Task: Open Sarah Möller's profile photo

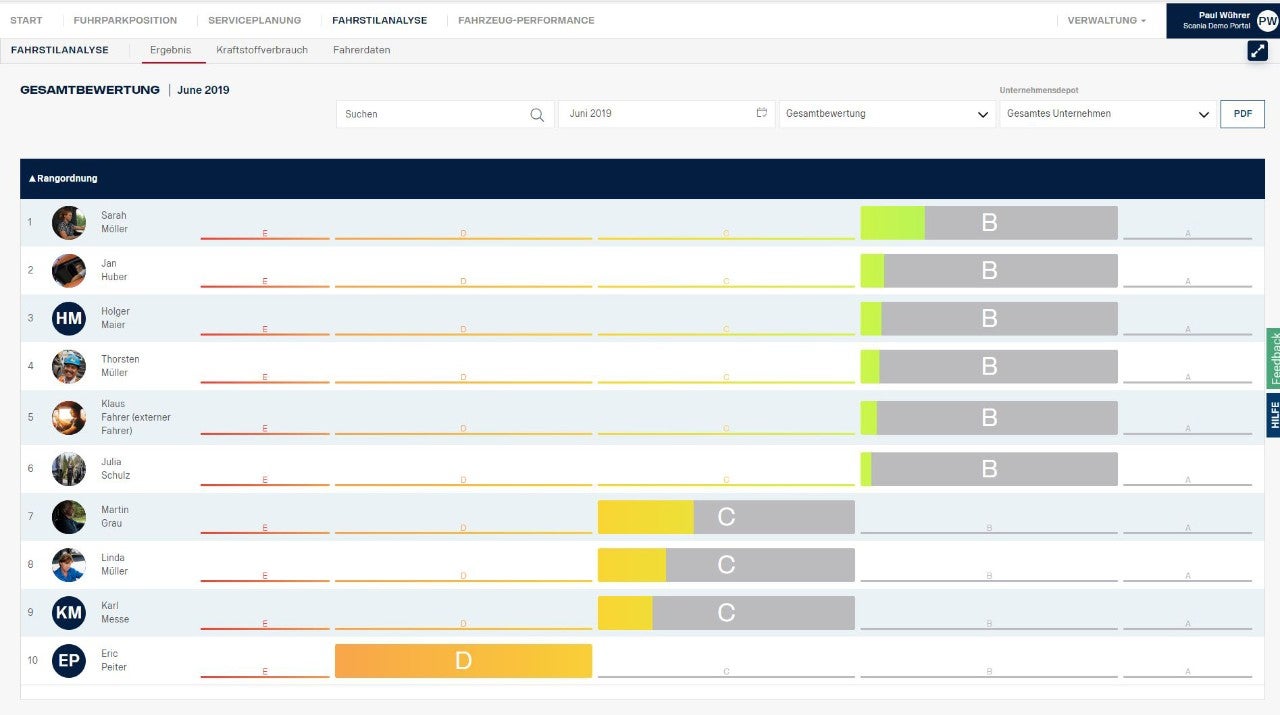Action: pos(69,222)
